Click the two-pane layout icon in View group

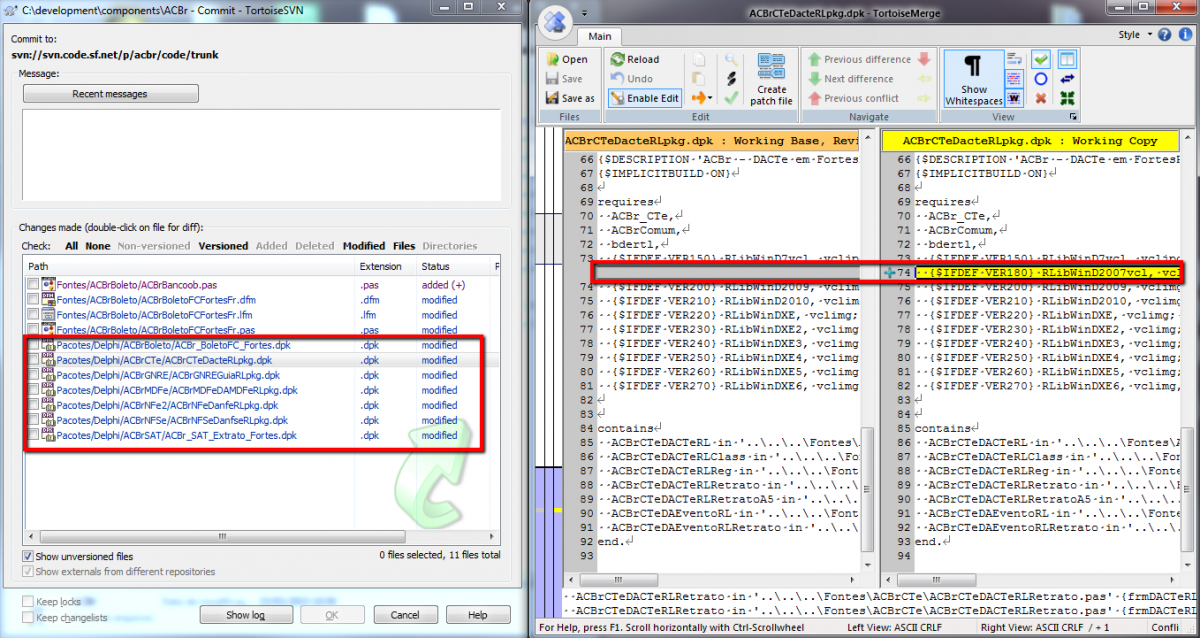[x=1067, y=59]
